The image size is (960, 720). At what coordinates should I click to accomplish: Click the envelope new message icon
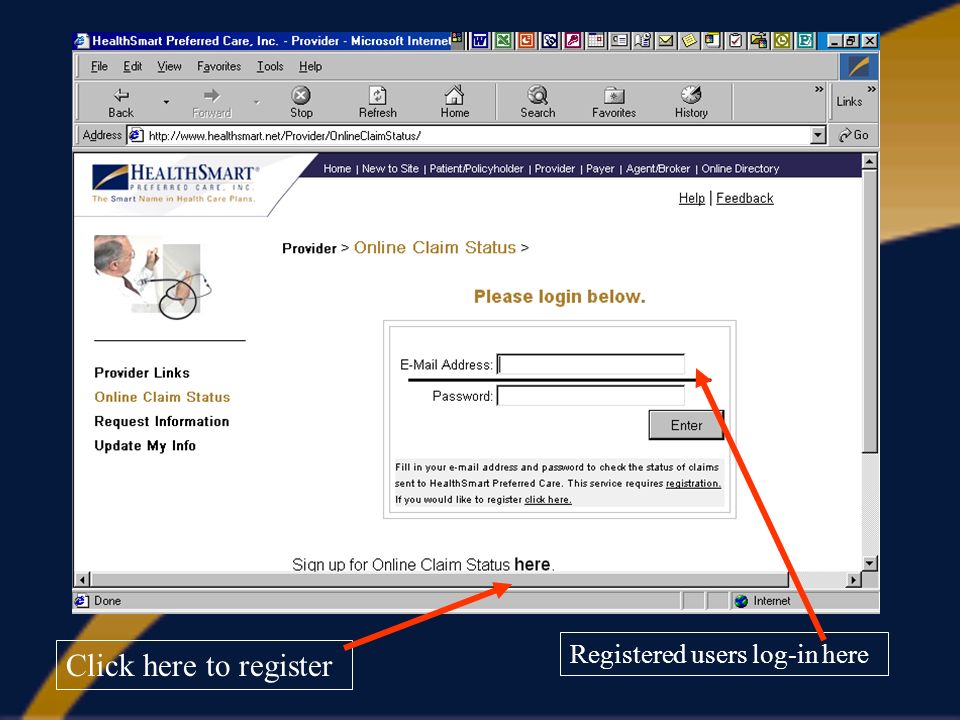666,41
